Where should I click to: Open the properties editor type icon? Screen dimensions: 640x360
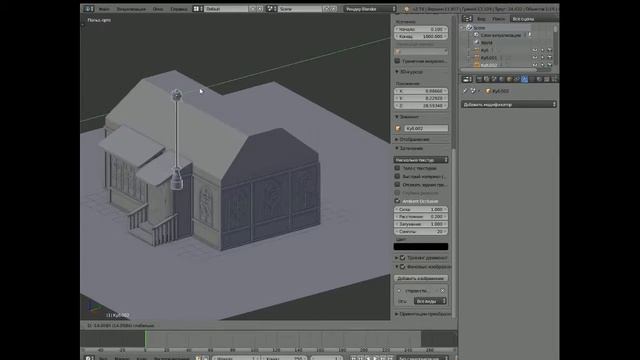pos(467,79)
